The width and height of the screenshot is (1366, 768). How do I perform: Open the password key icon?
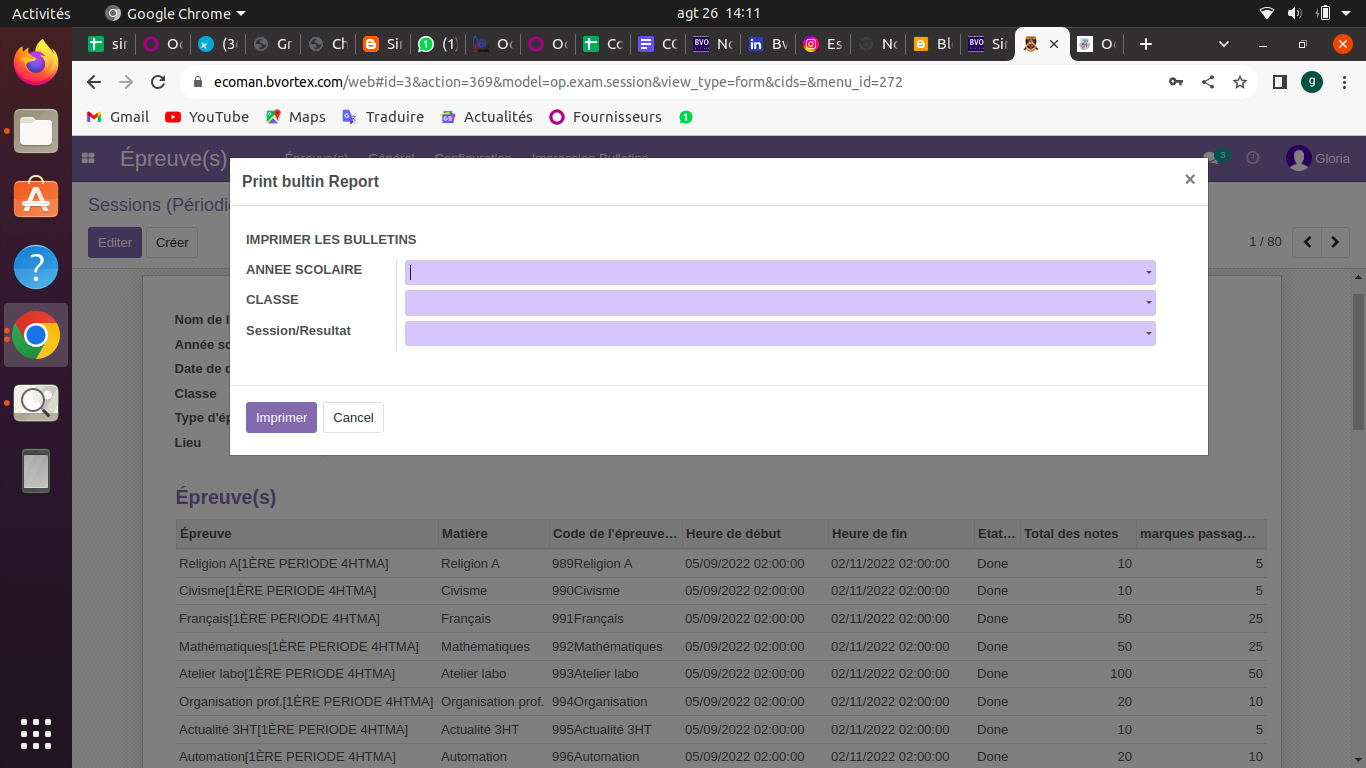tap(1176, 82)
